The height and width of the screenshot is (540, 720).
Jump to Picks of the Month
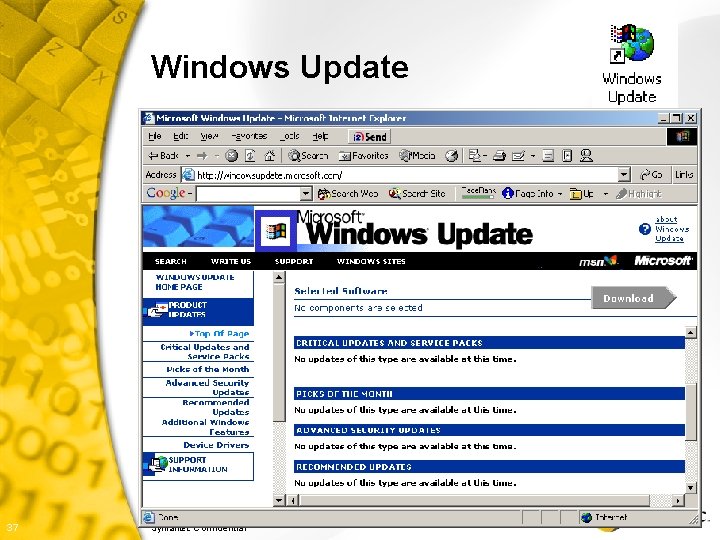pos(208,369)
